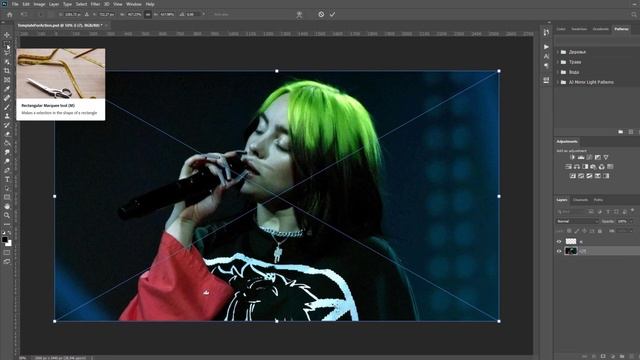Toggle lock all
Screen dimensions: 640x360
(600, 231)
